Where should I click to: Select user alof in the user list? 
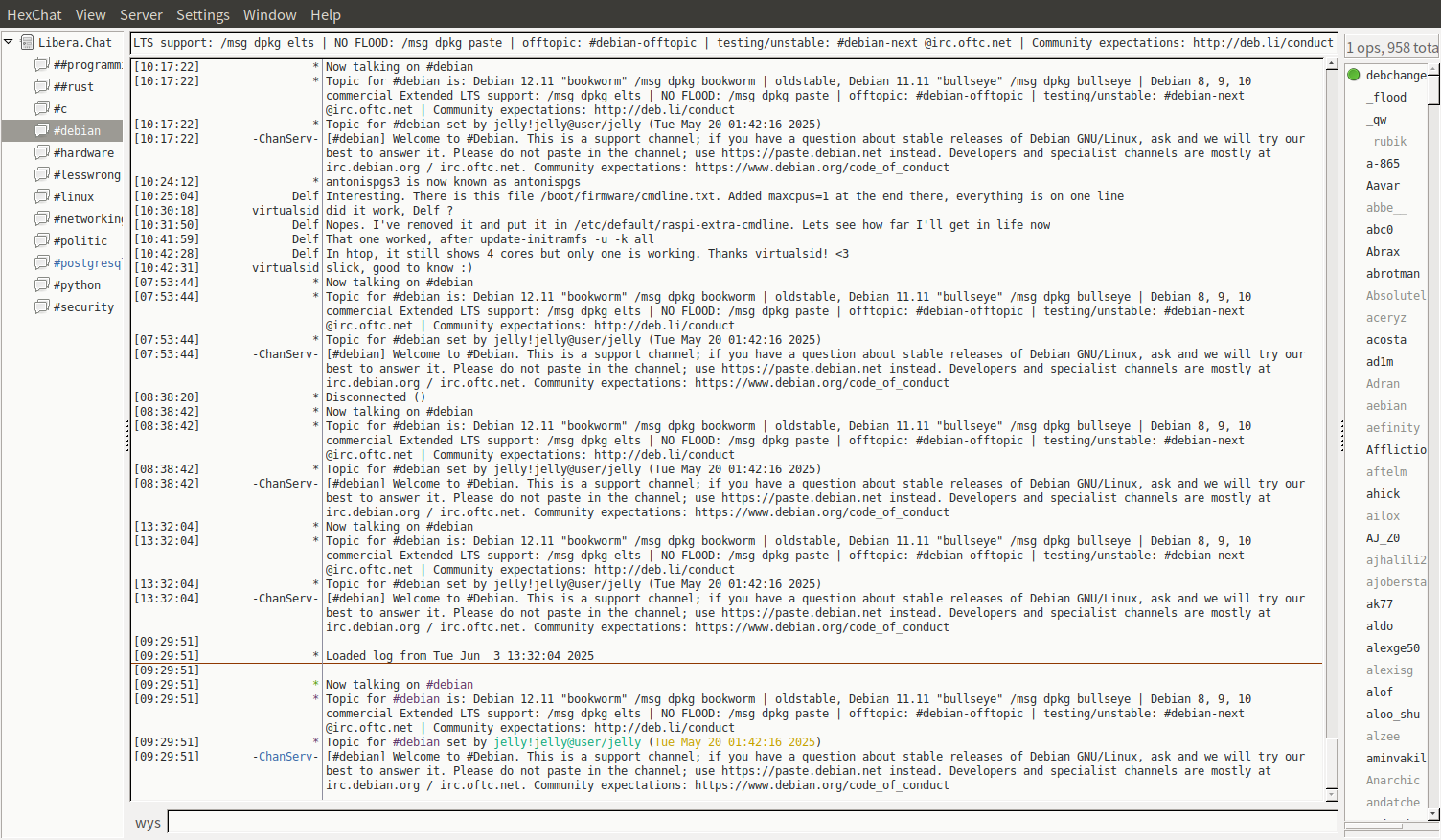1380,692
